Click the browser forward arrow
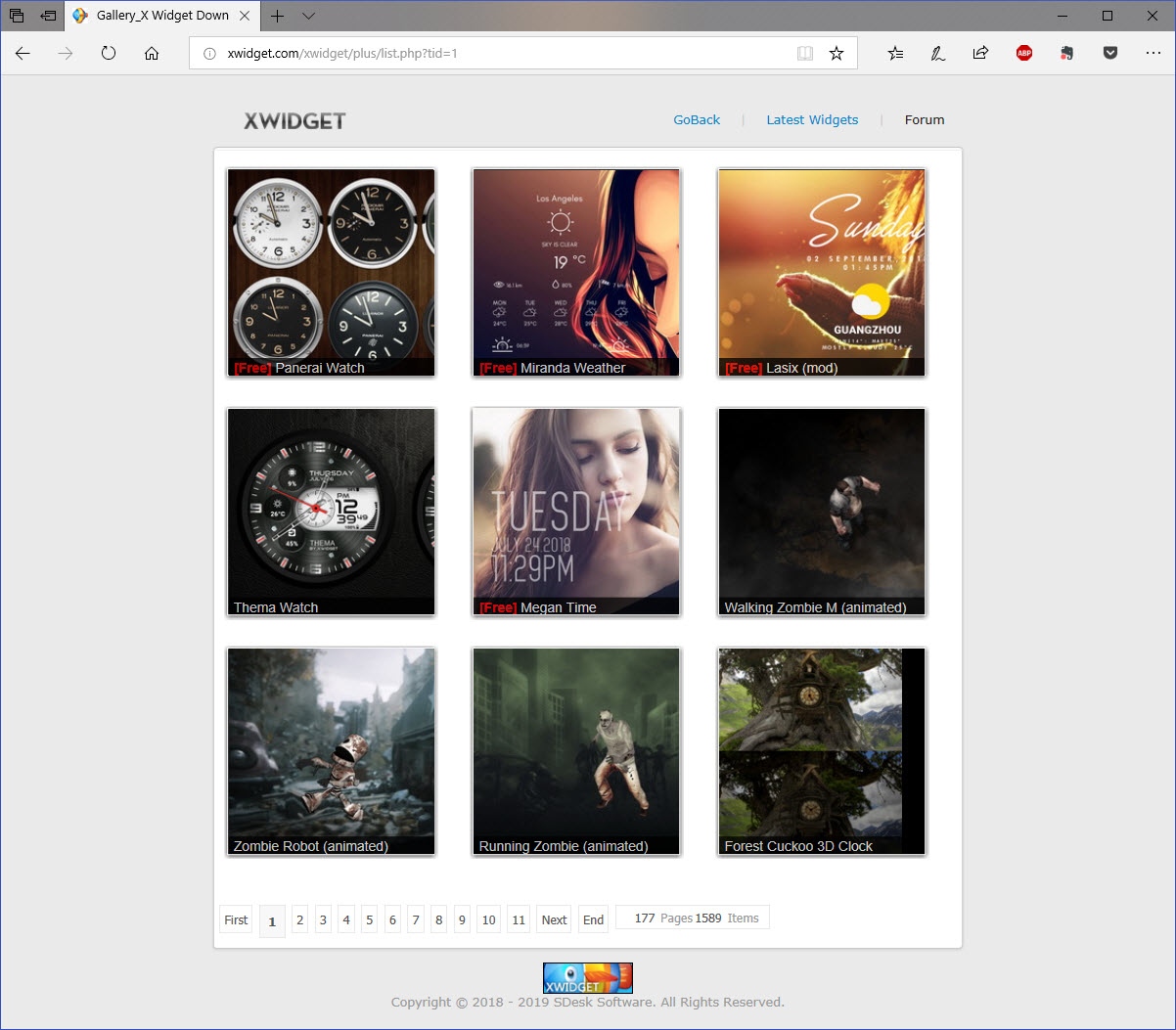This screenshot has height=1030, width=1176. point(66,54)
